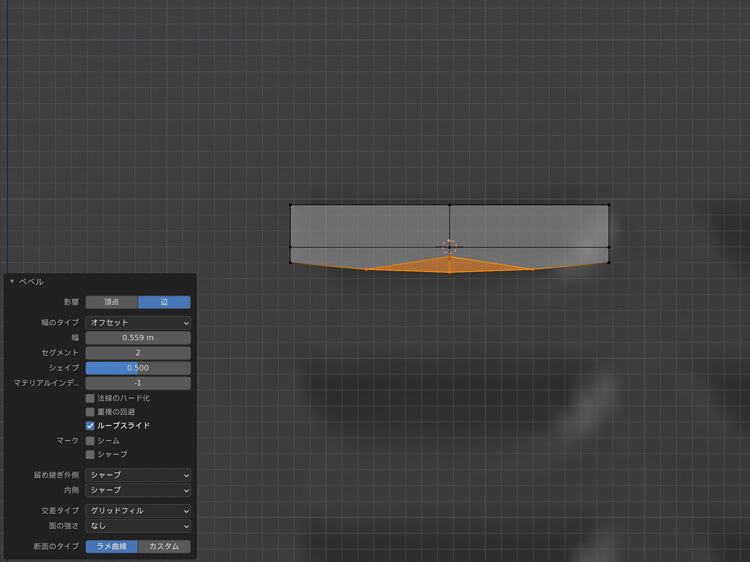Enable the 重複の回避 checkbox

point(90,412)
